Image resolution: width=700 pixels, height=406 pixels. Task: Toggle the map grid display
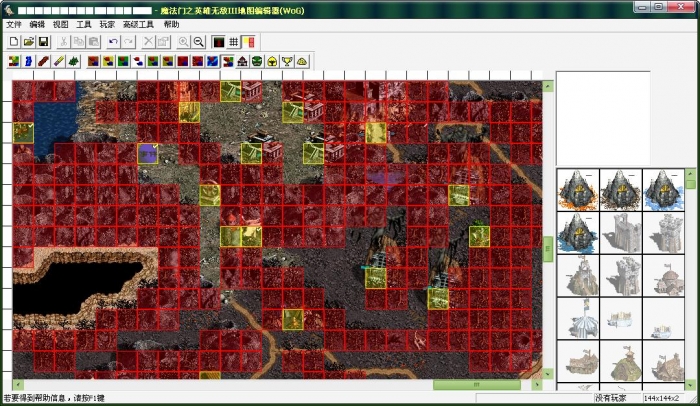(233, 42)
